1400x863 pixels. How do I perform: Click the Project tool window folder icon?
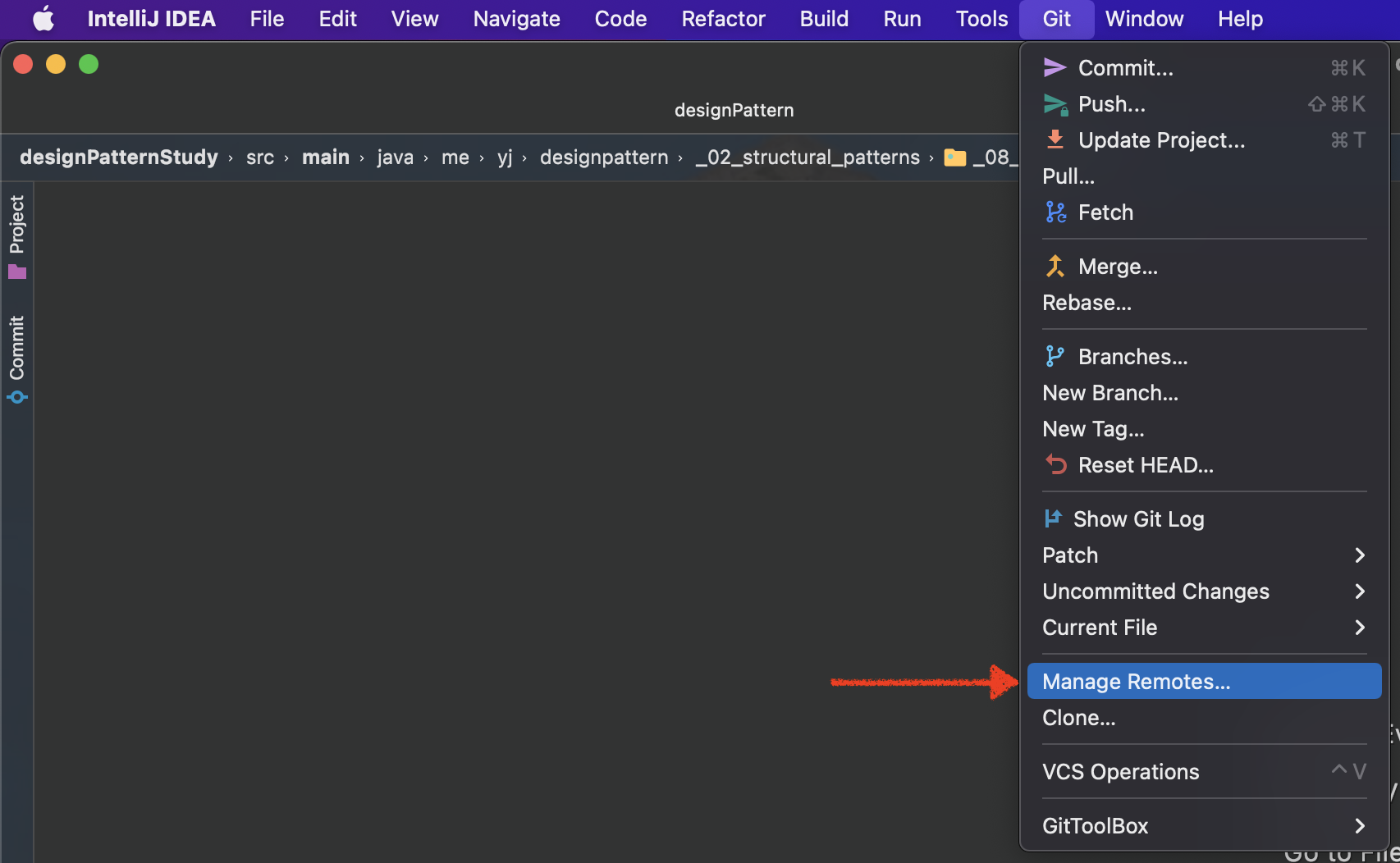(x=17, y=272)
